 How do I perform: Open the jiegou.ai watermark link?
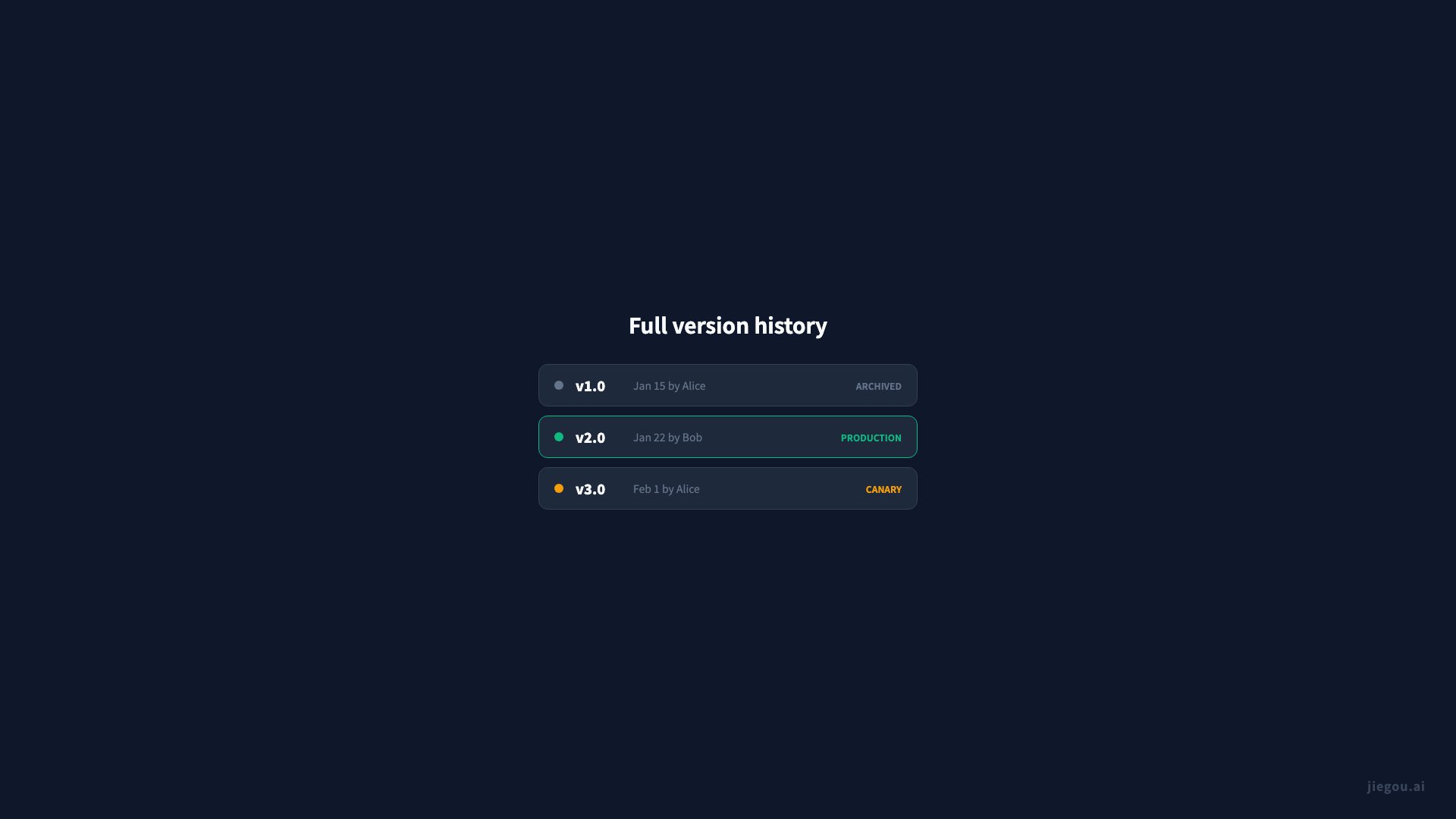[1395, 786]
